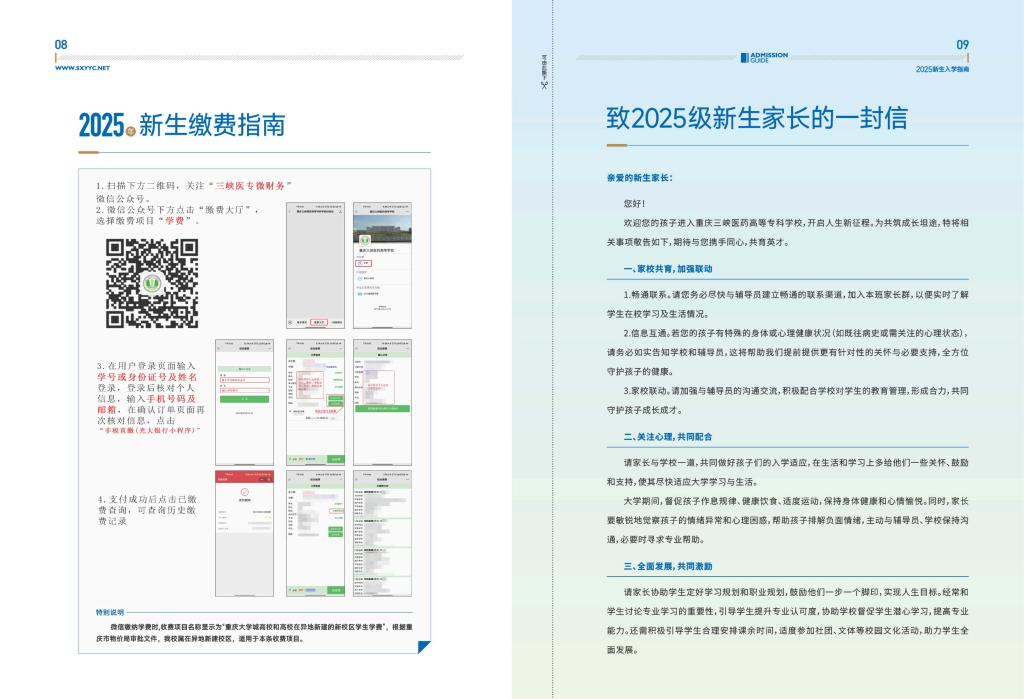Click the red text mentioning "光大银行小程序"
This screenshot has height=699, width=1024.
pyautogui.click(x=150, y=431)
